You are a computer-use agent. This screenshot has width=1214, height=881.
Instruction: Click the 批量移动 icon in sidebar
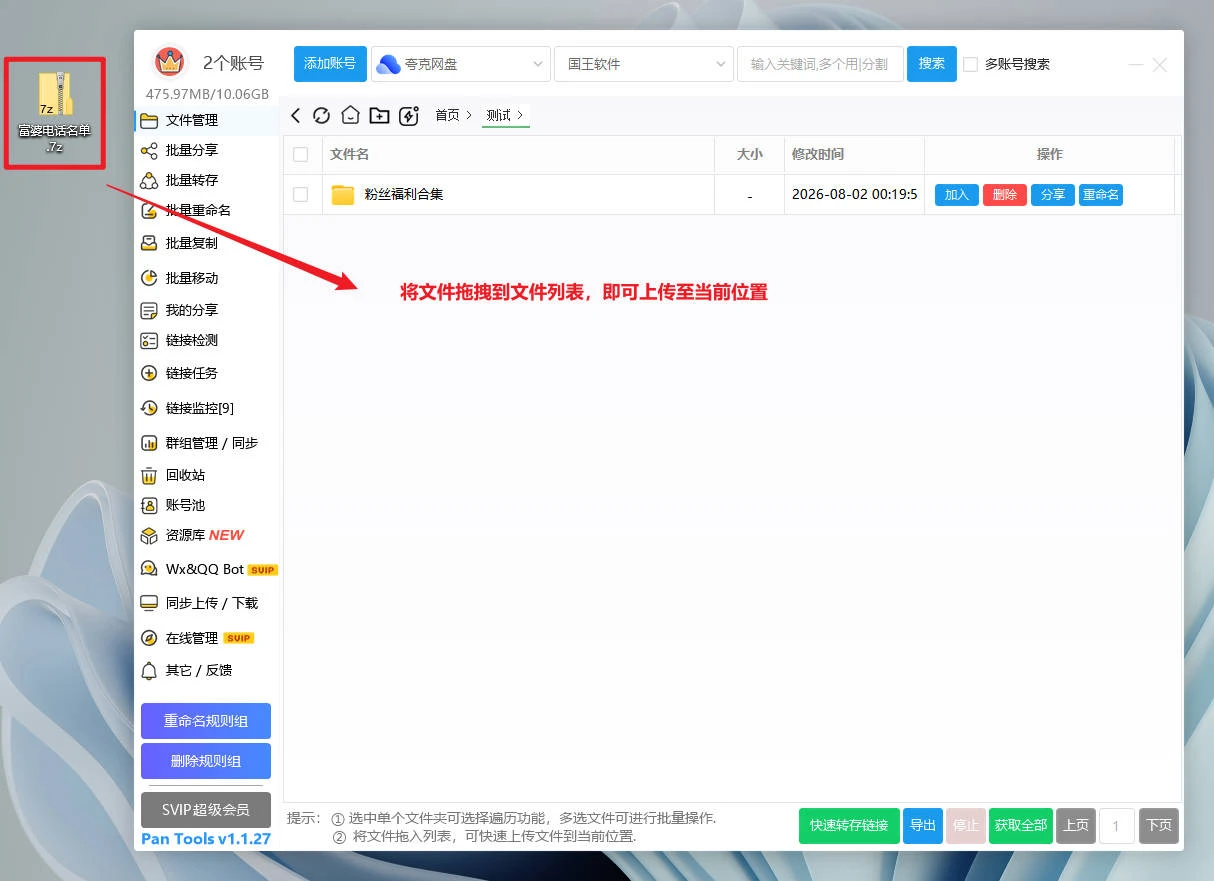click(149, 278)
